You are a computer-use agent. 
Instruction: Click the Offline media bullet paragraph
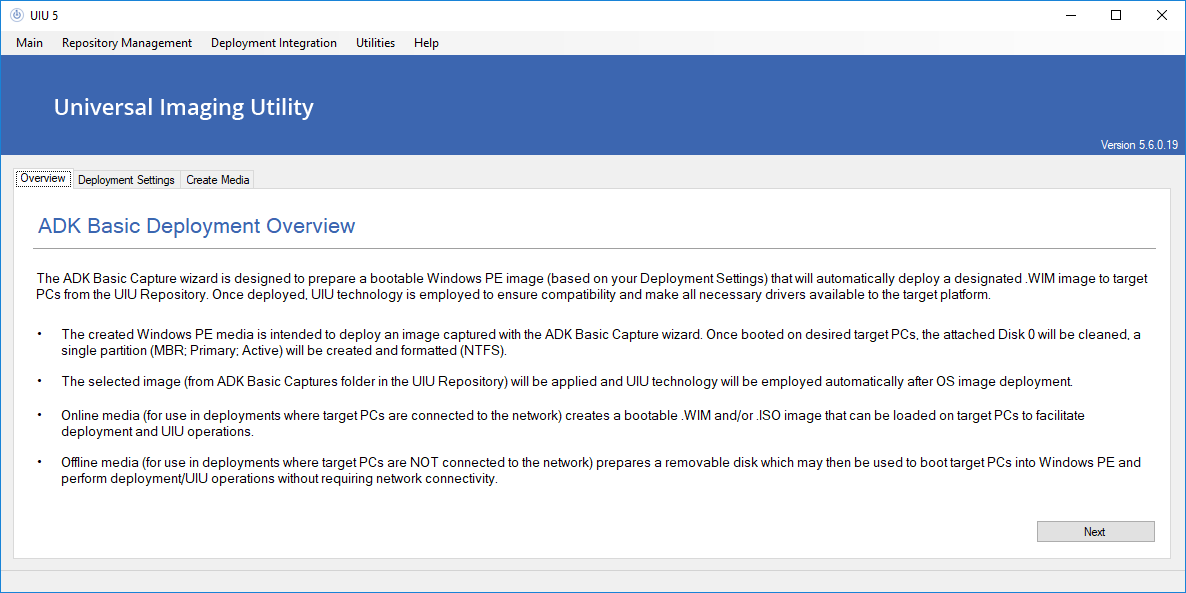coord(600,471)
